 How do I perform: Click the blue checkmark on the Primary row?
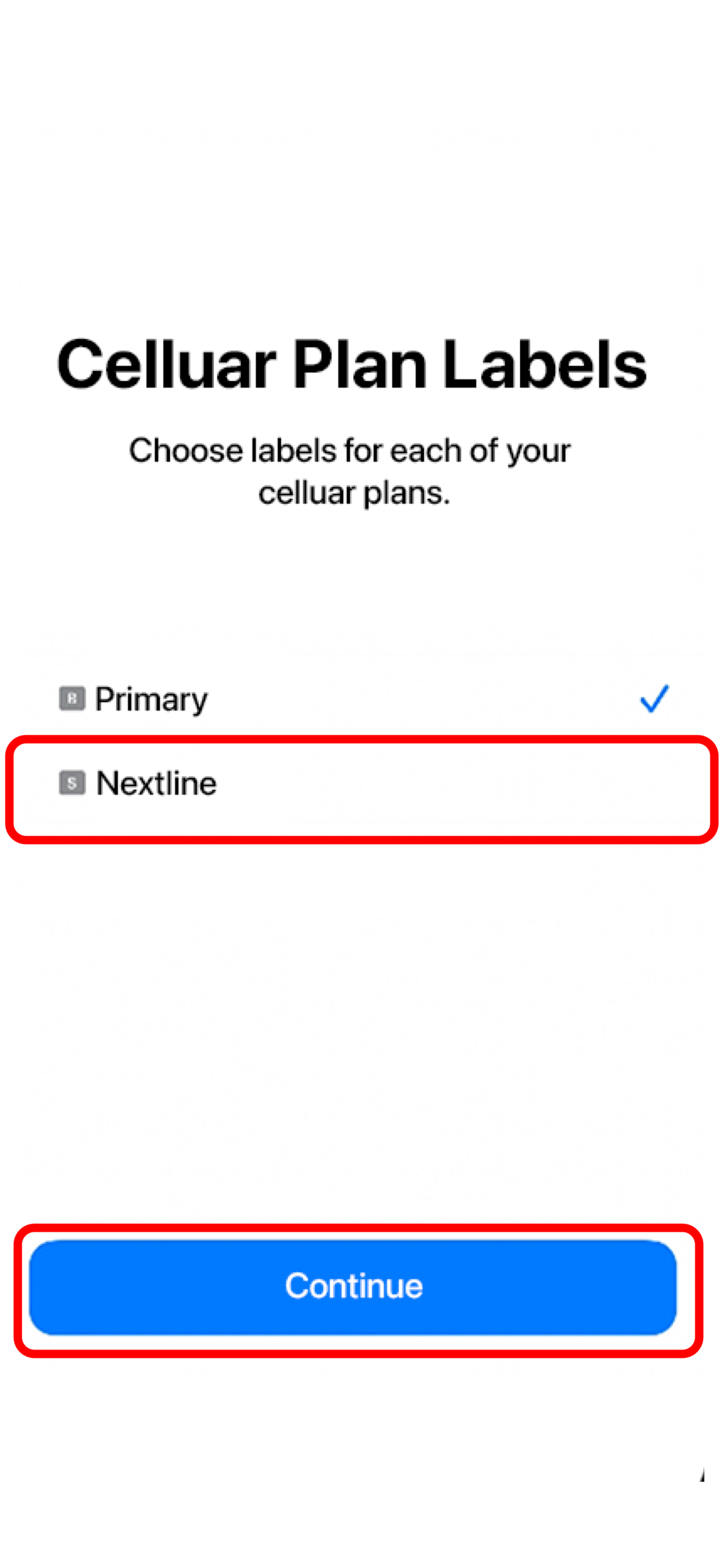[x=654, y=698]
